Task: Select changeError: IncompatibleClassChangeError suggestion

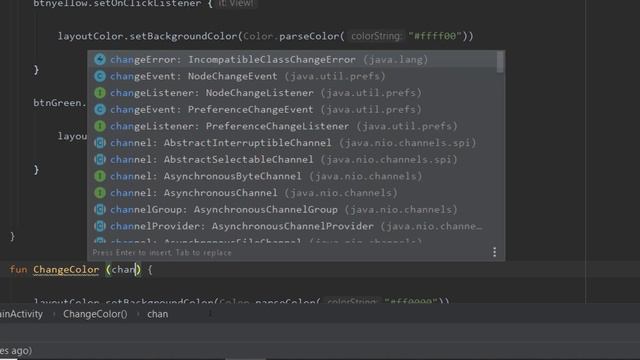Action: 292,60
